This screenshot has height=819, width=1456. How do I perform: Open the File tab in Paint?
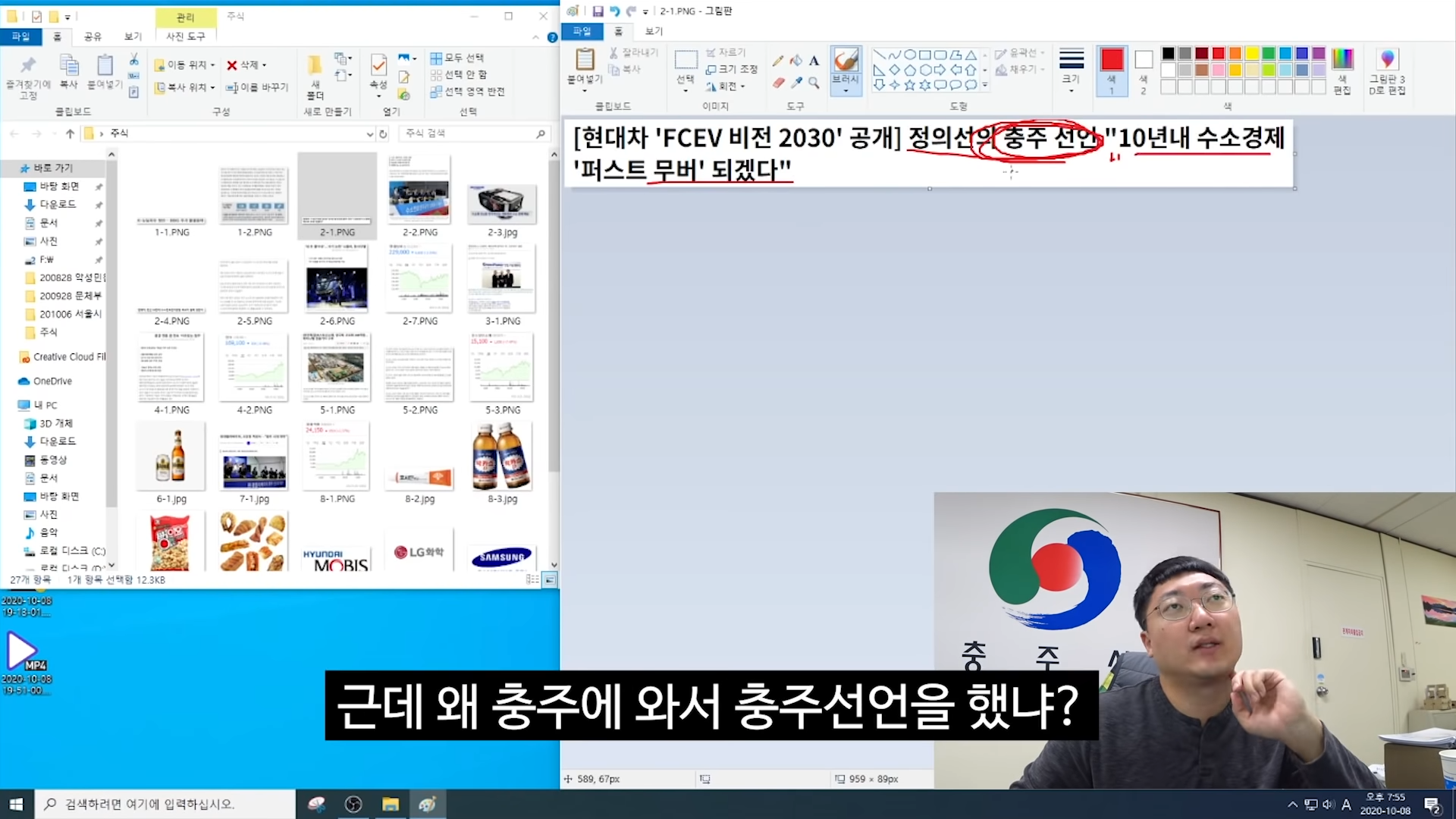point(582,31)
